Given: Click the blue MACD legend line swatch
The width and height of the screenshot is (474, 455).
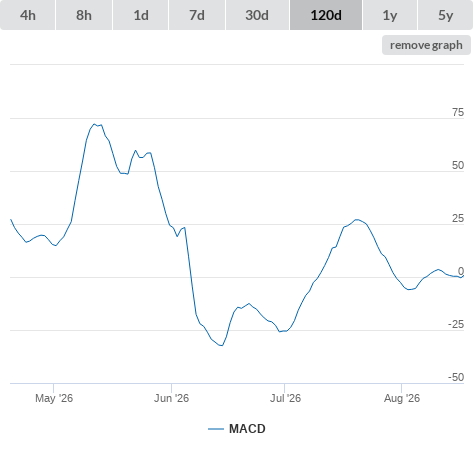Looking at the screenshot, I should point(216,429).
